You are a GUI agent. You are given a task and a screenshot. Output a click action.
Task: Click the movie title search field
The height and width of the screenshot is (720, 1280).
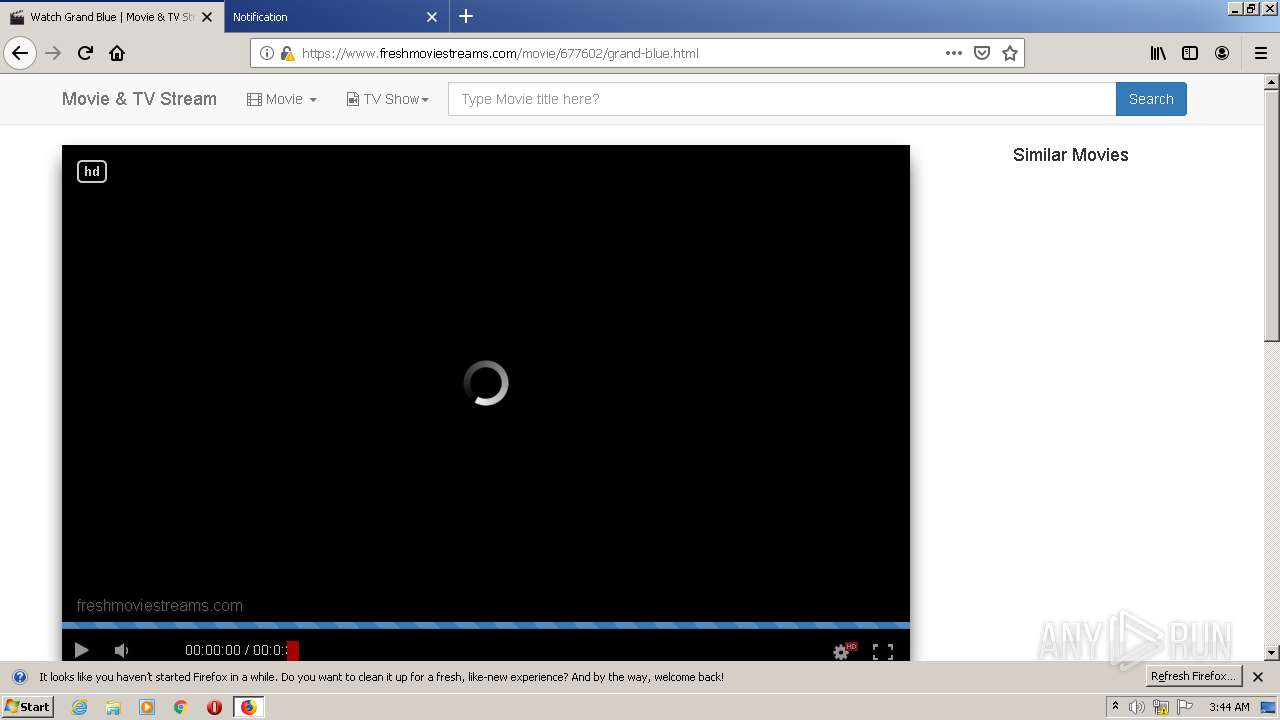782,99
